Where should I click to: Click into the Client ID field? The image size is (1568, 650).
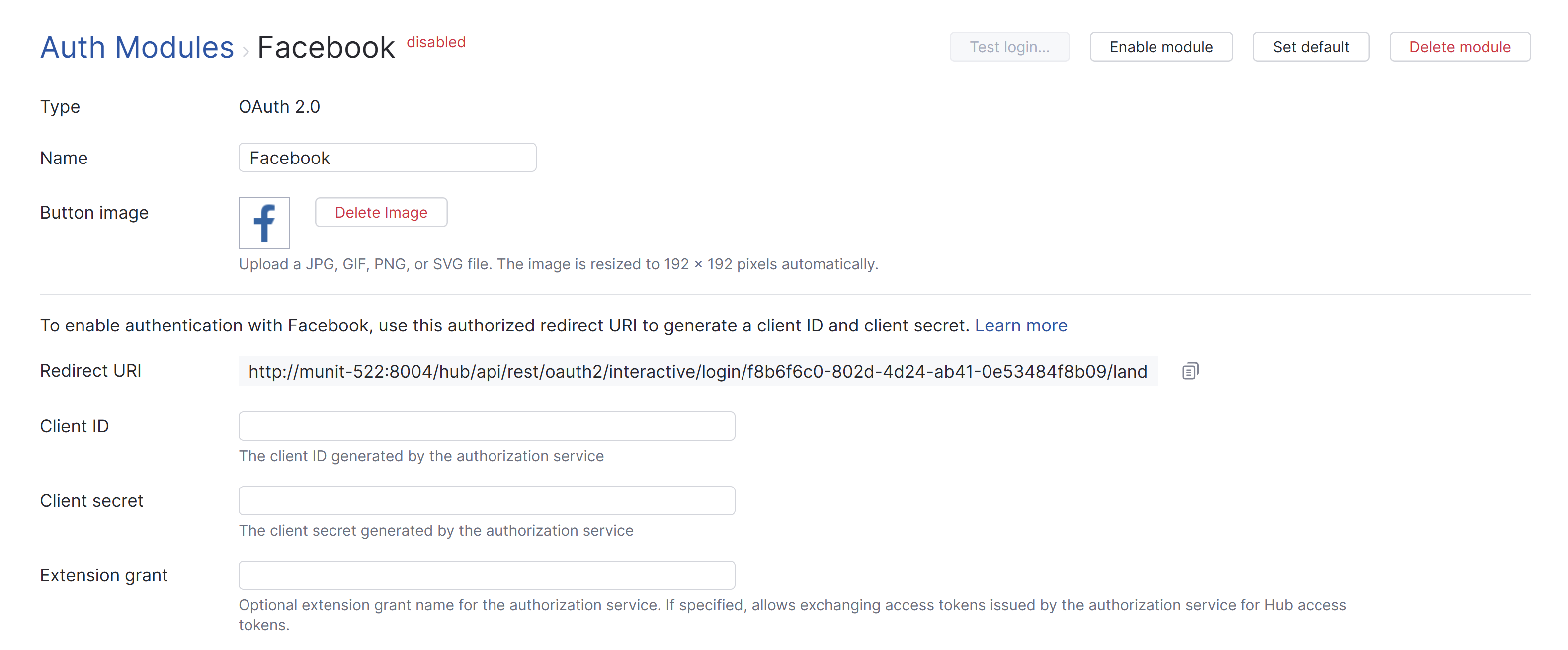pos(487,426)
